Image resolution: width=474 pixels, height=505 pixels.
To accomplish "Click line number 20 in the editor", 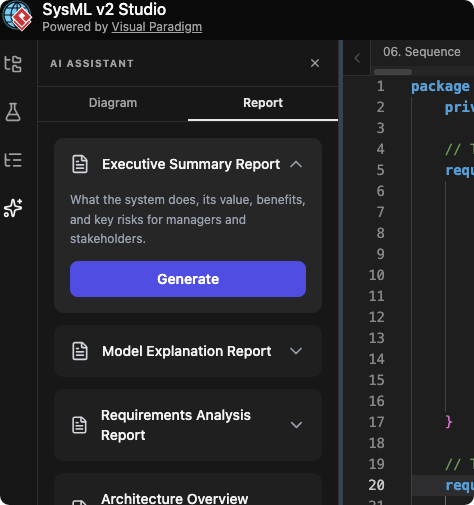I will tap(377, 485).
